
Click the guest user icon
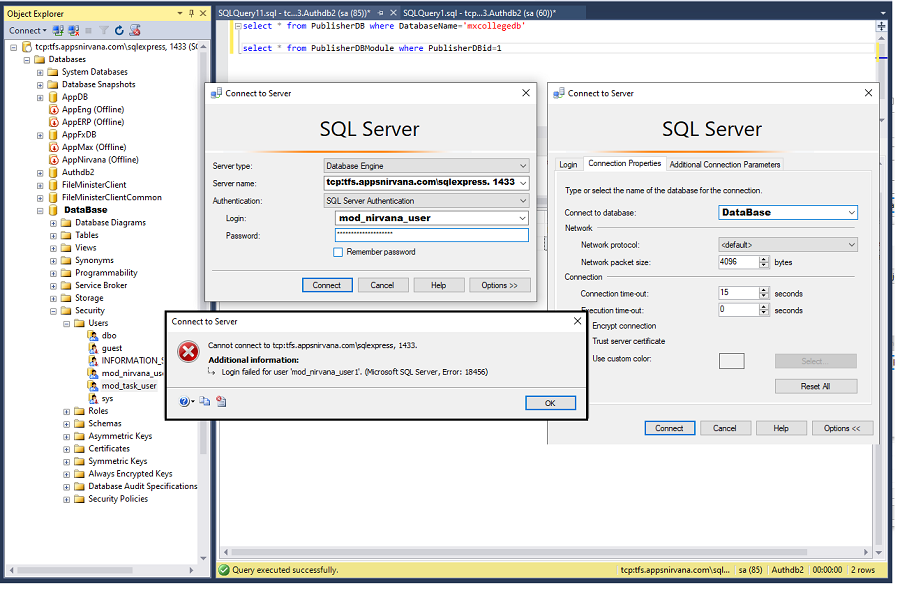93,348
